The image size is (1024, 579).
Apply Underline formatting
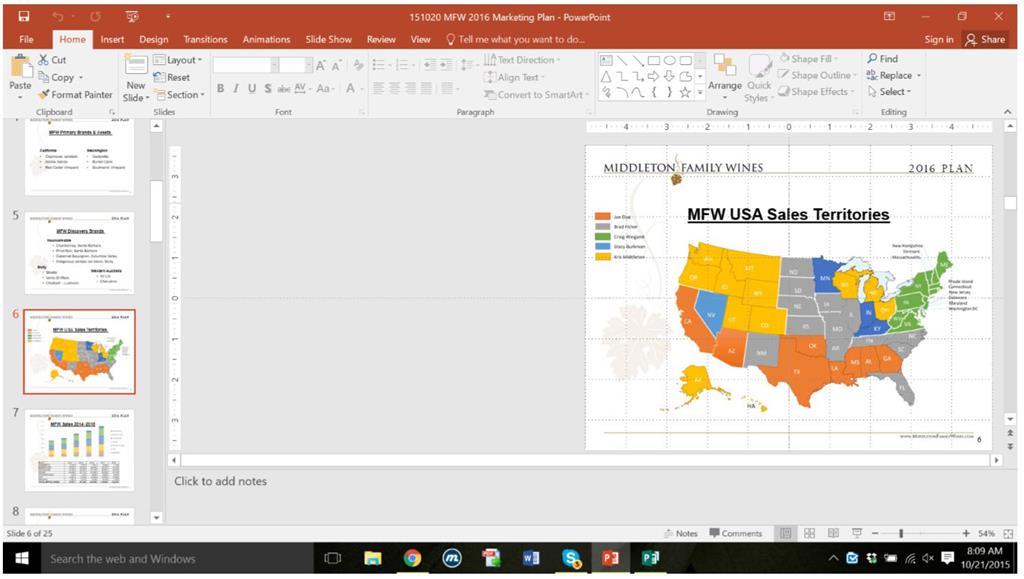pos(251,88)
